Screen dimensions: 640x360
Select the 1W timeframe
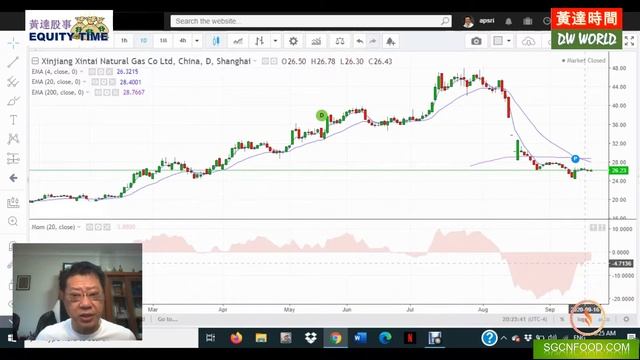163,41
